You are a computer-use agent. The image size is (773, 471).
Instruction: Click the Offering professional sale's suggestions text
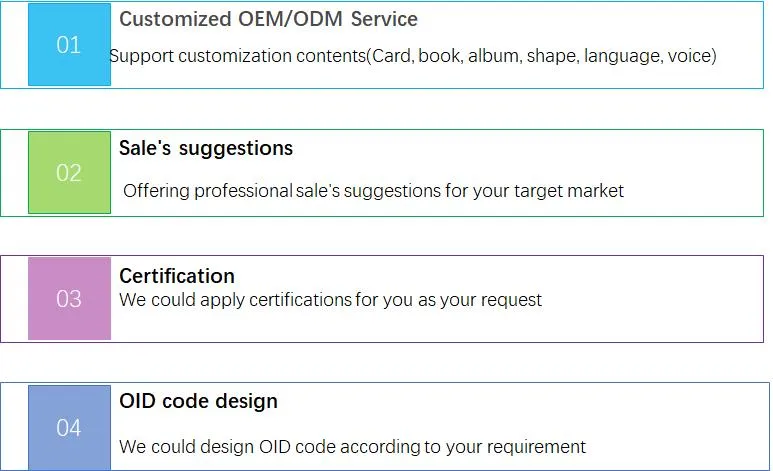tap(373, 190)
